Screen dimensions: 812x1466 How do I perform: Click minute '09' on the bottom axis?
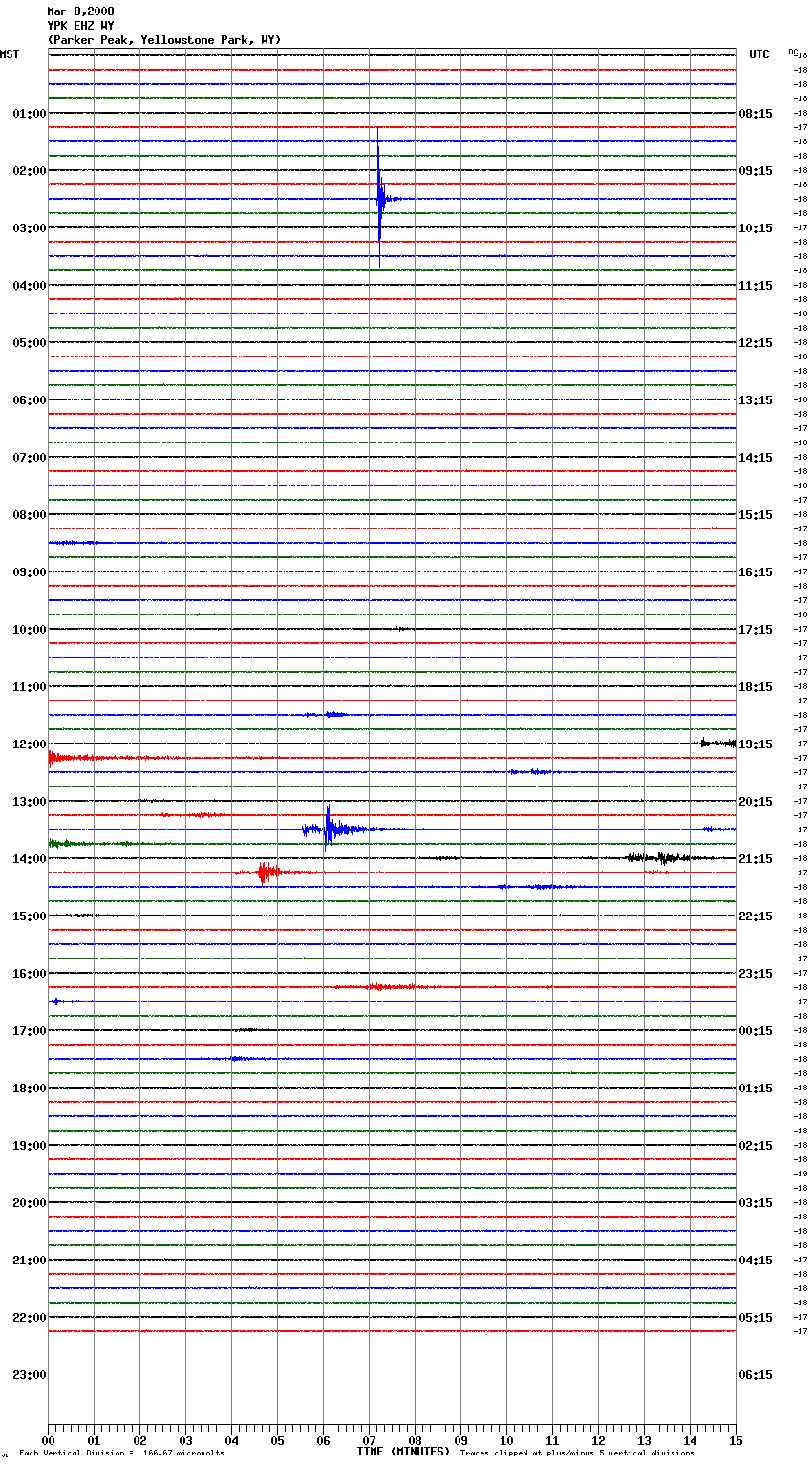[x=460, y=1440]
